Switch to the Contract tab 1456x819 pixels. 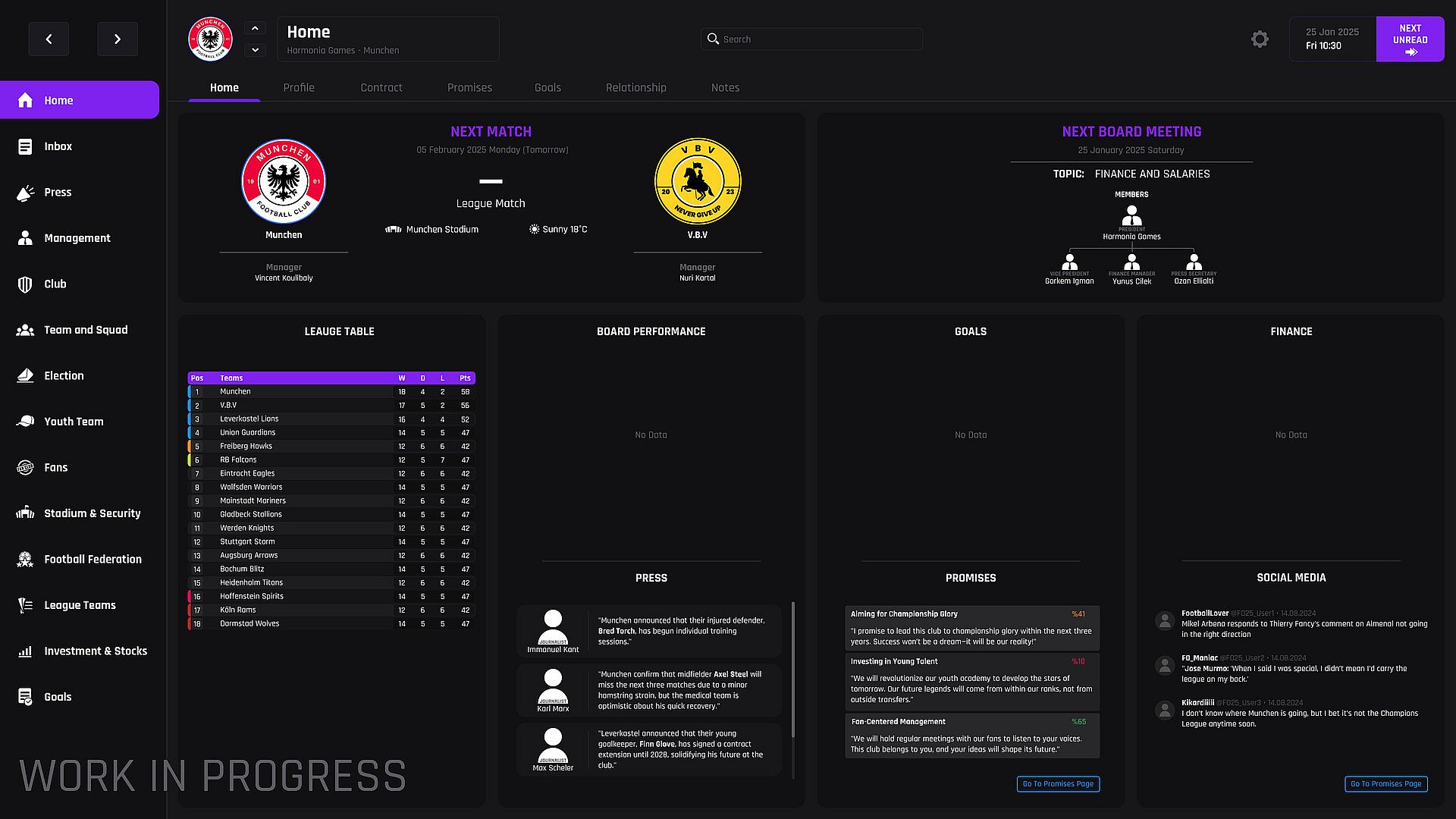pyautogui.click(x=381, y=88)
